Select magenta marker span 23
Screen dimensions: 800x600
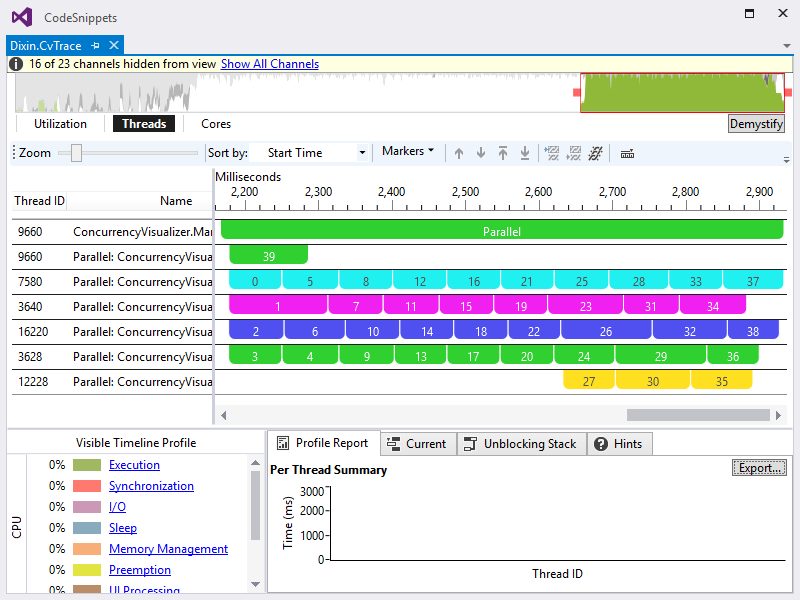pyautogui.click(x=585, y=306)
